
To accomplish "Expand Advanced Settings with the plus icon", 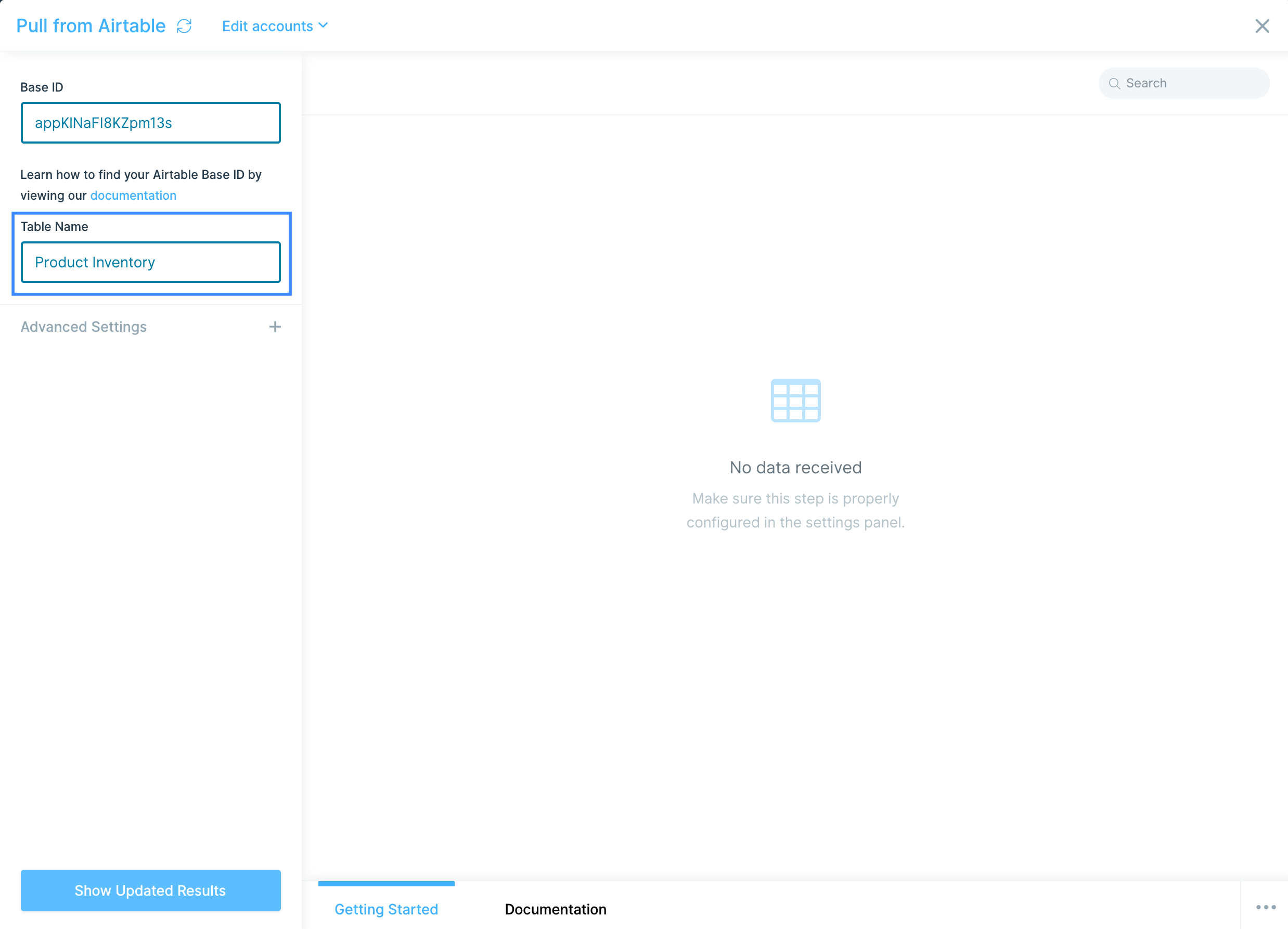I will [275, 327].
